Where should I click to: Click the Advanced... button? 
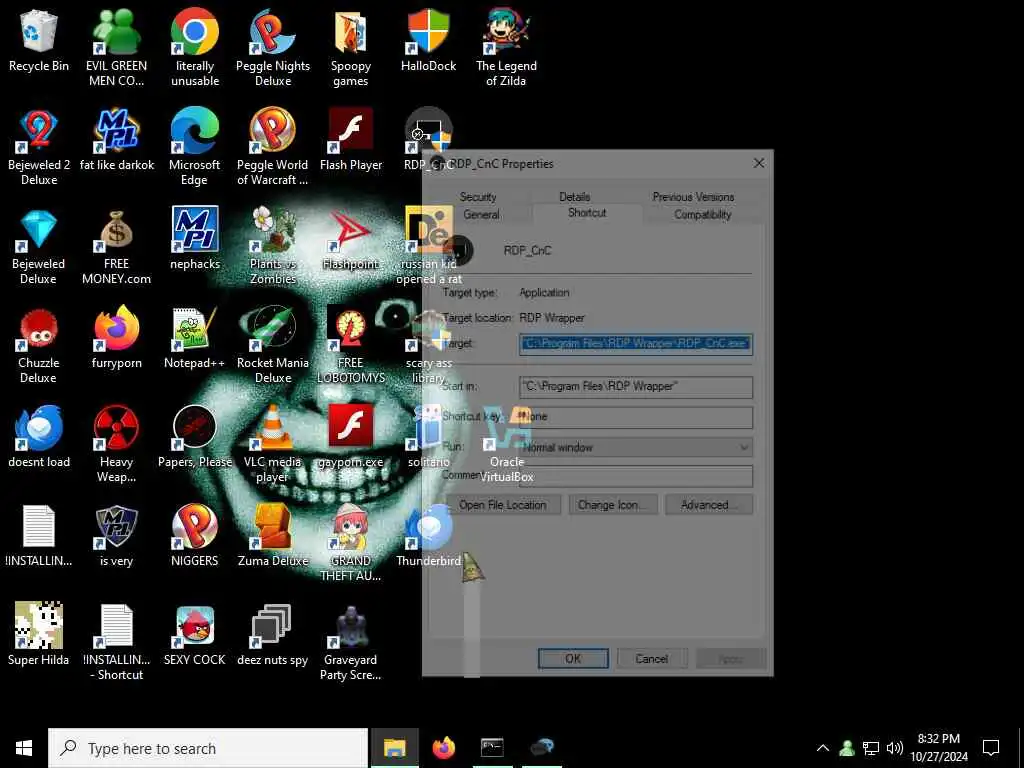tap(709, 505)
